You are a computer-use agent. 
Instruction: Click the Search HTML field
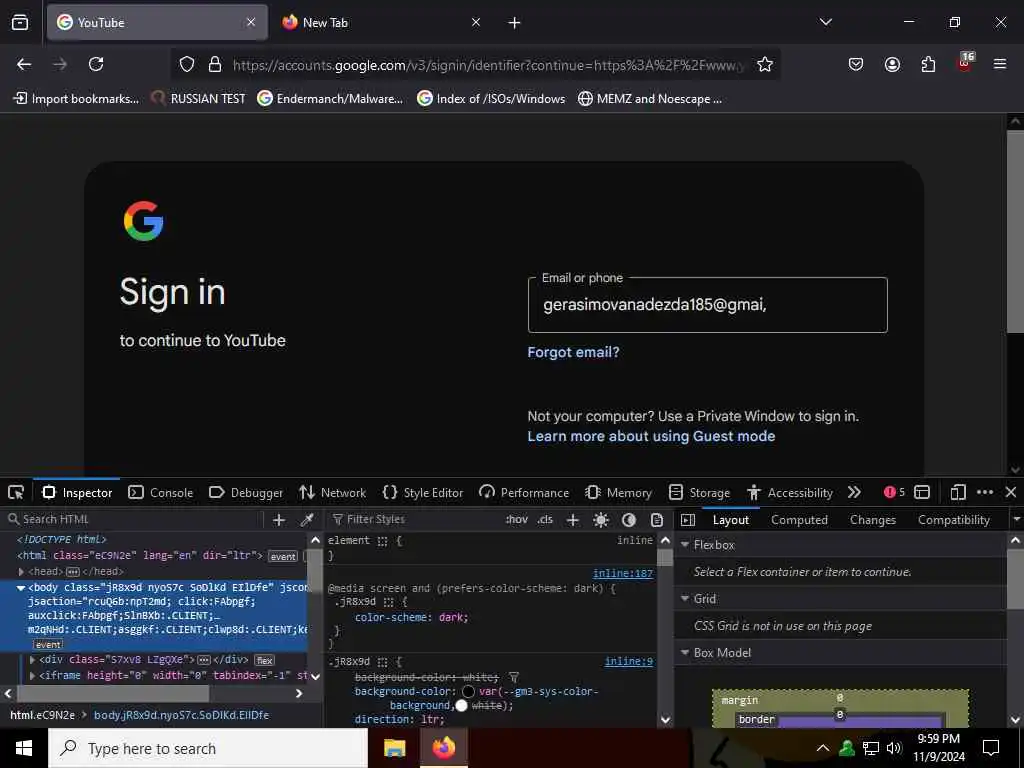point(134,519)
